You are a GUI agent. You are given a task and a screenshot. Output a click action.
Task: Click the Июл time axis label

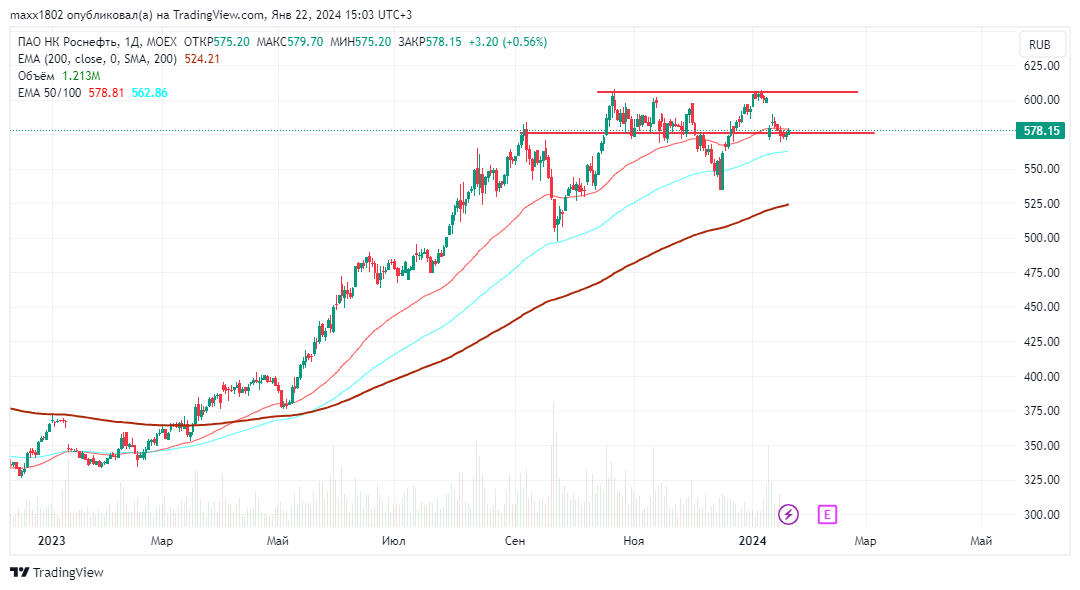[394, 541]
